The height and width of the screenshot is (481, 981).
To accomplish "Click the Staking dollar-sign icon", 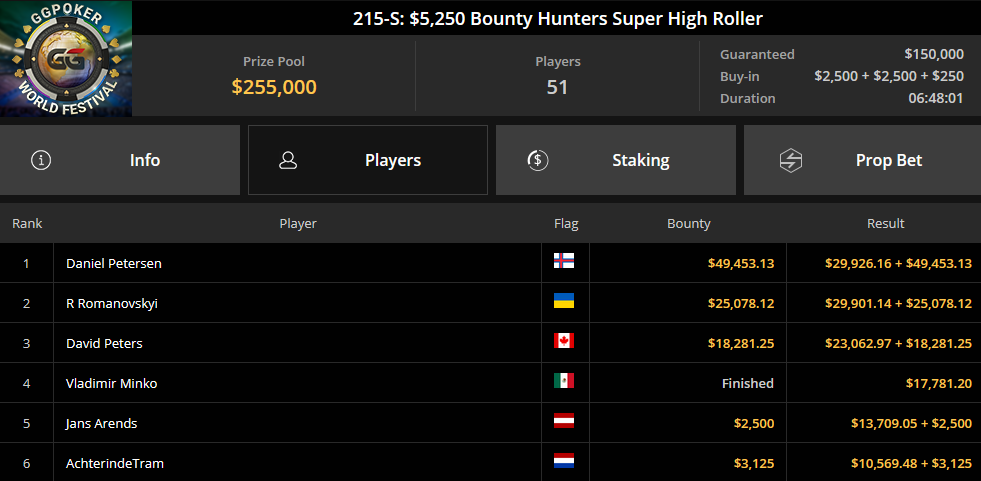I will (537, 160).
